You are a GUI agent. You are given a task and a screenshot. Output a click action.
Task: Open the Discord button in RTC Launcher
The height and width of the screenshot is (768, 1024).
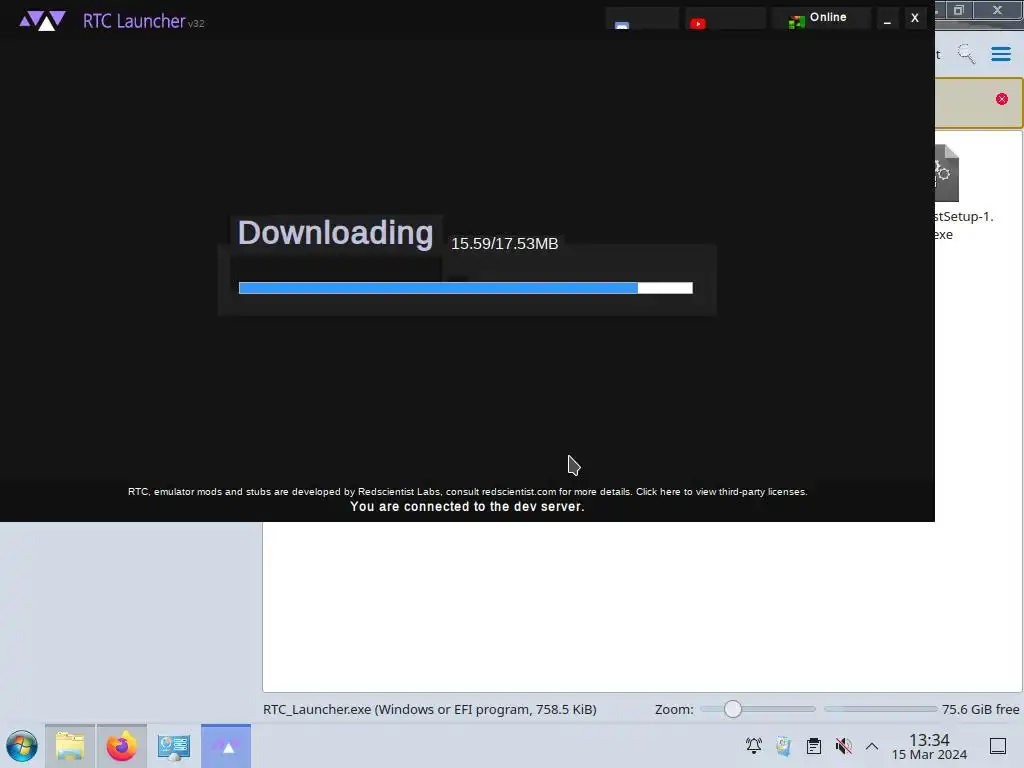click(x=642, y=18)
